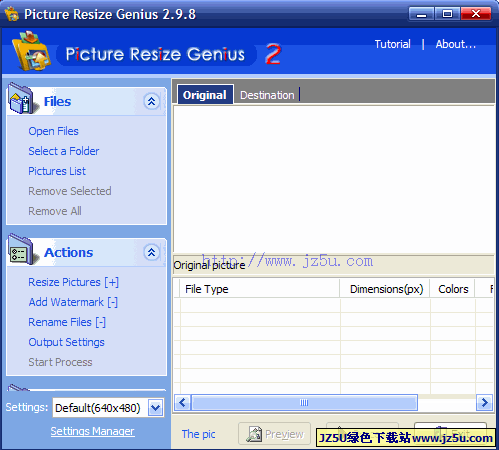Maximize the Picture Resize Genius window

(x=447, y=14)
